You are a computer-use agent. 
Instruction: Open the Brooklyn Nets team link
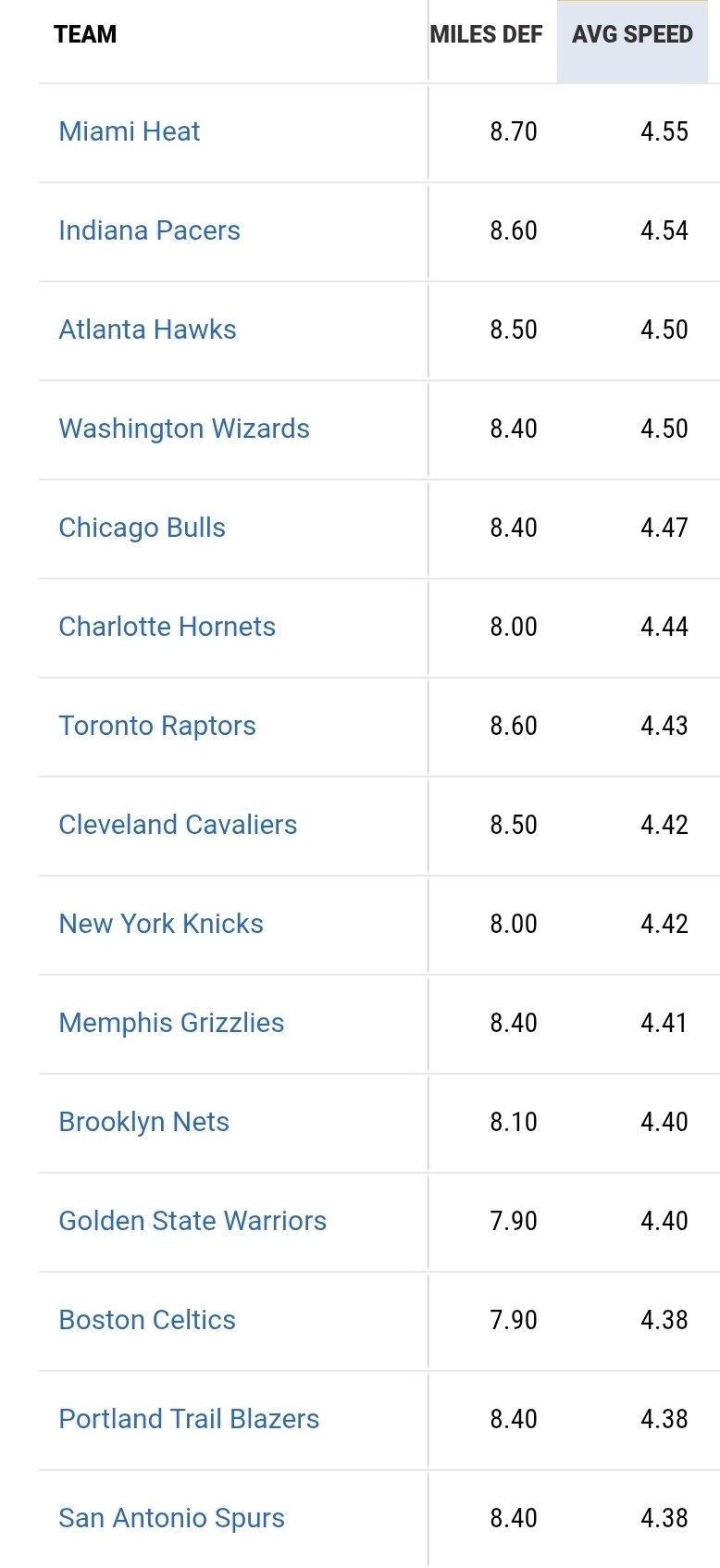pyautogui.click(x=143, y=1122)
